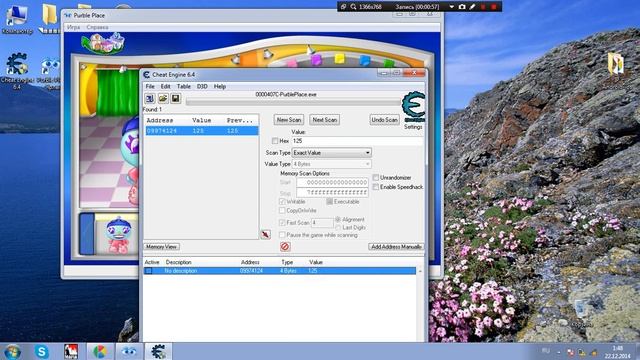Open the Edit menu in Cheat Engine
Viewport: 640px width, 360px height.
click(165, 87)
